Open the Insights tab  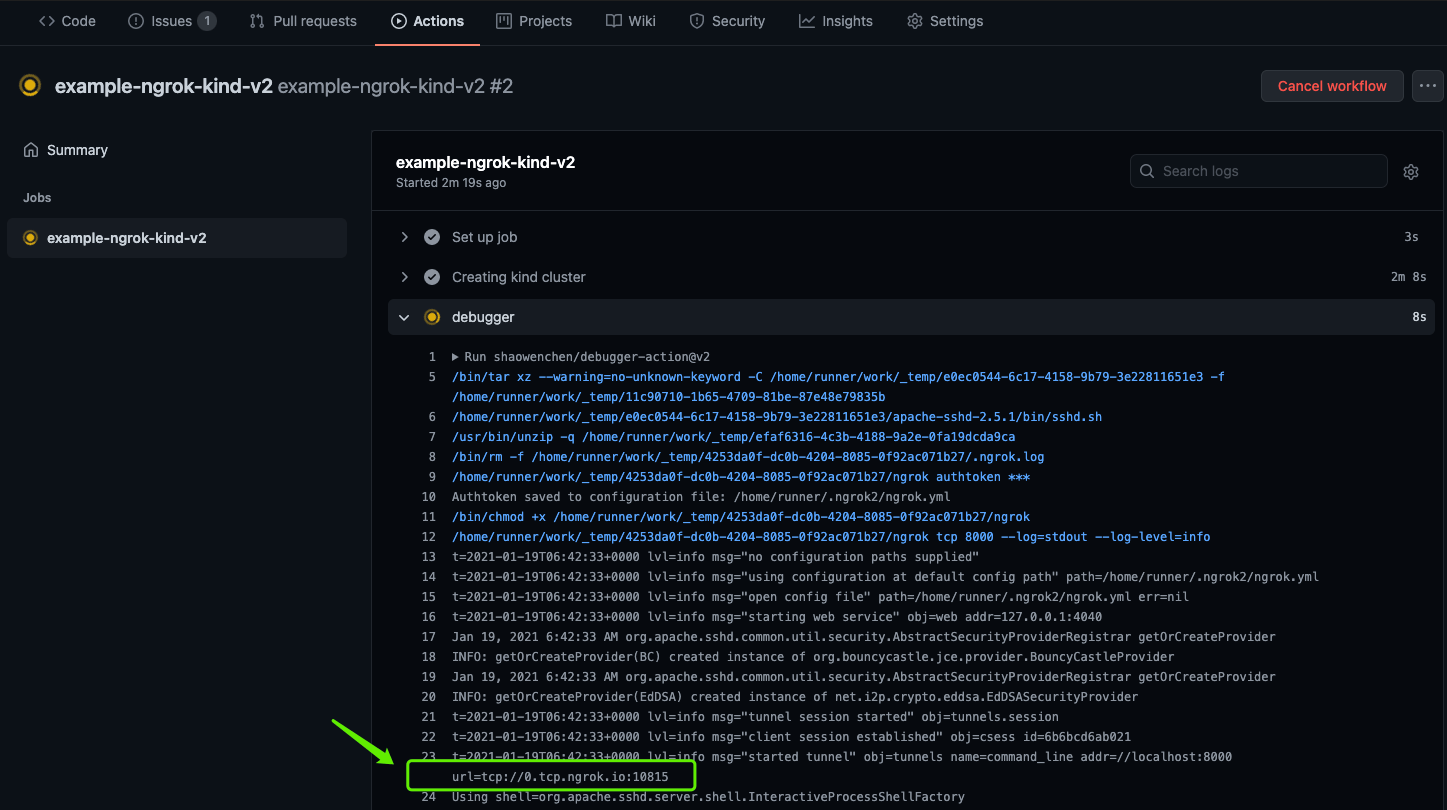(836, 21)
